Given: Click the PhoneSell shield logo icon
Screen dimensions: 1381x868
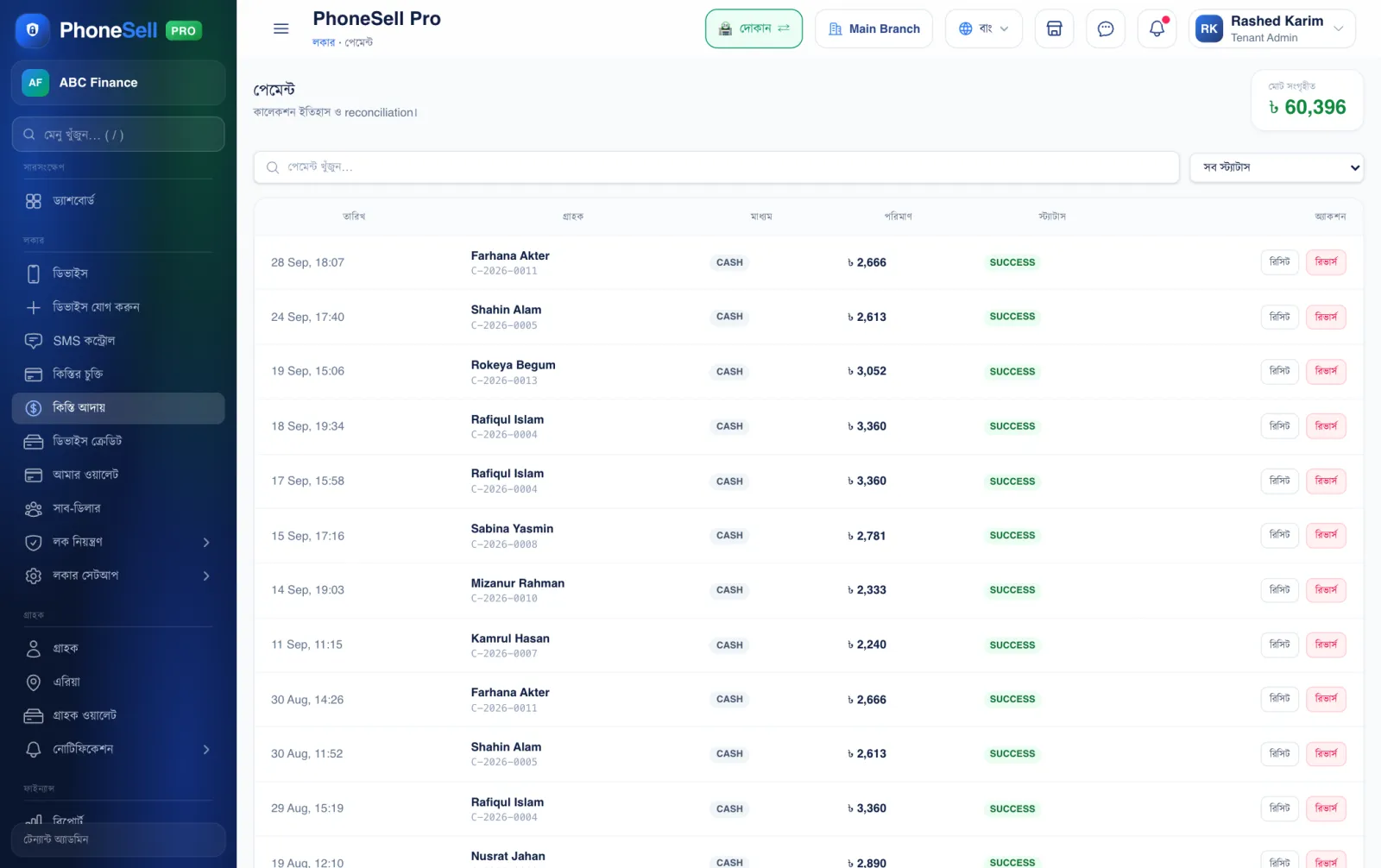Looking at the screenshot, I should [33, 30].
